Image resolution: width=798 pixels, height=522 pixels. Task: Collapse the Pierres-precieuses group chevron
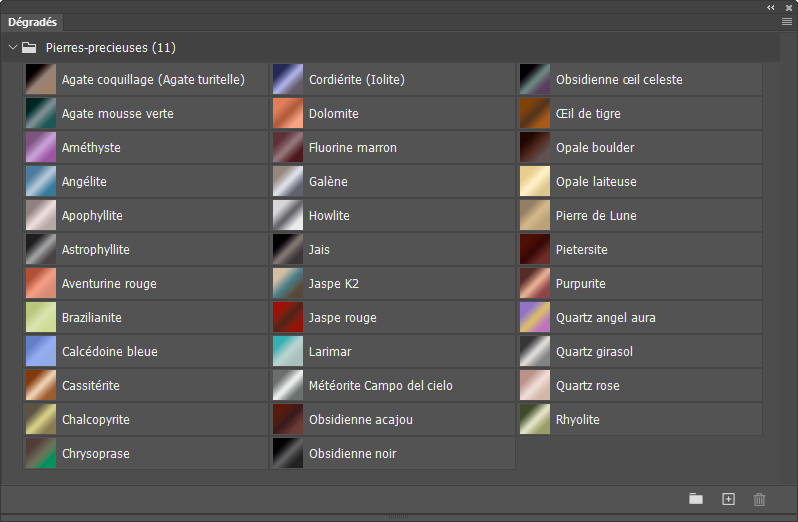point(12,47)
